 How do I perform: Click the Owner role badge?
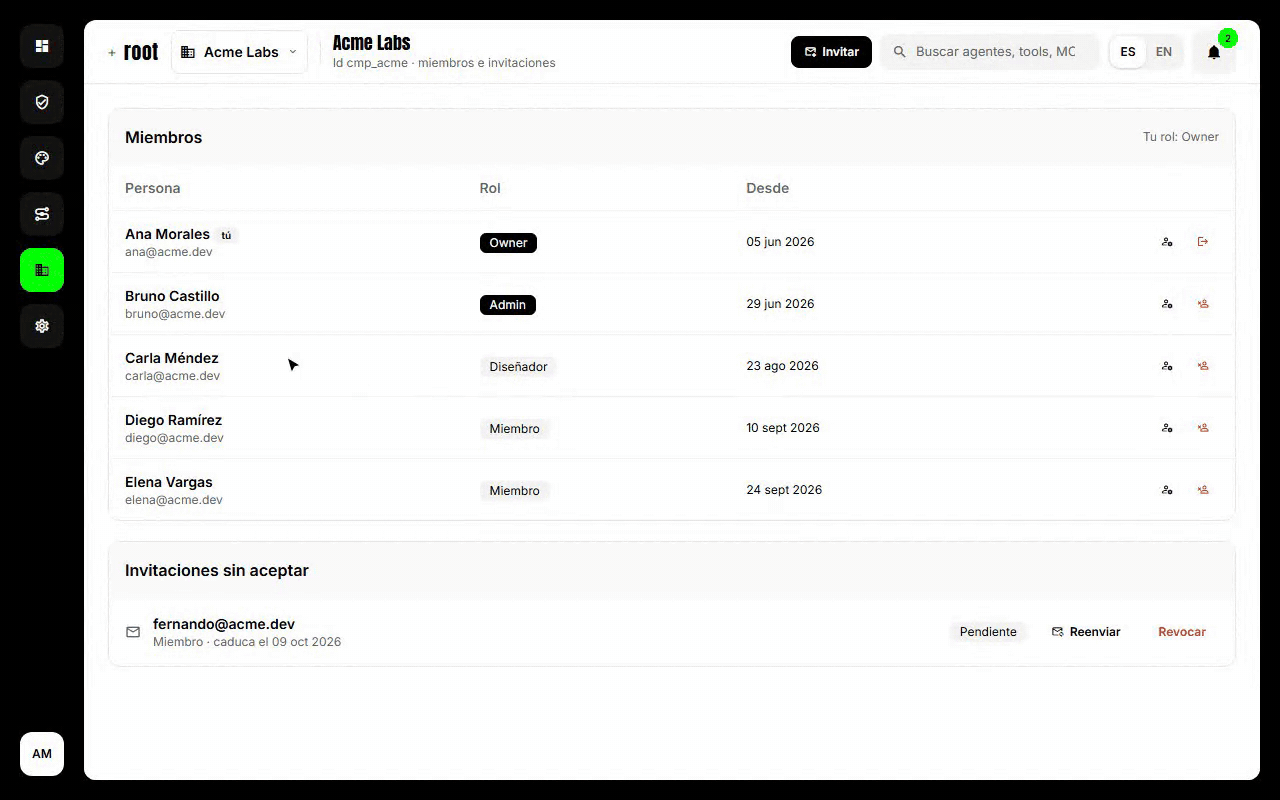click(x=508, y=243)
